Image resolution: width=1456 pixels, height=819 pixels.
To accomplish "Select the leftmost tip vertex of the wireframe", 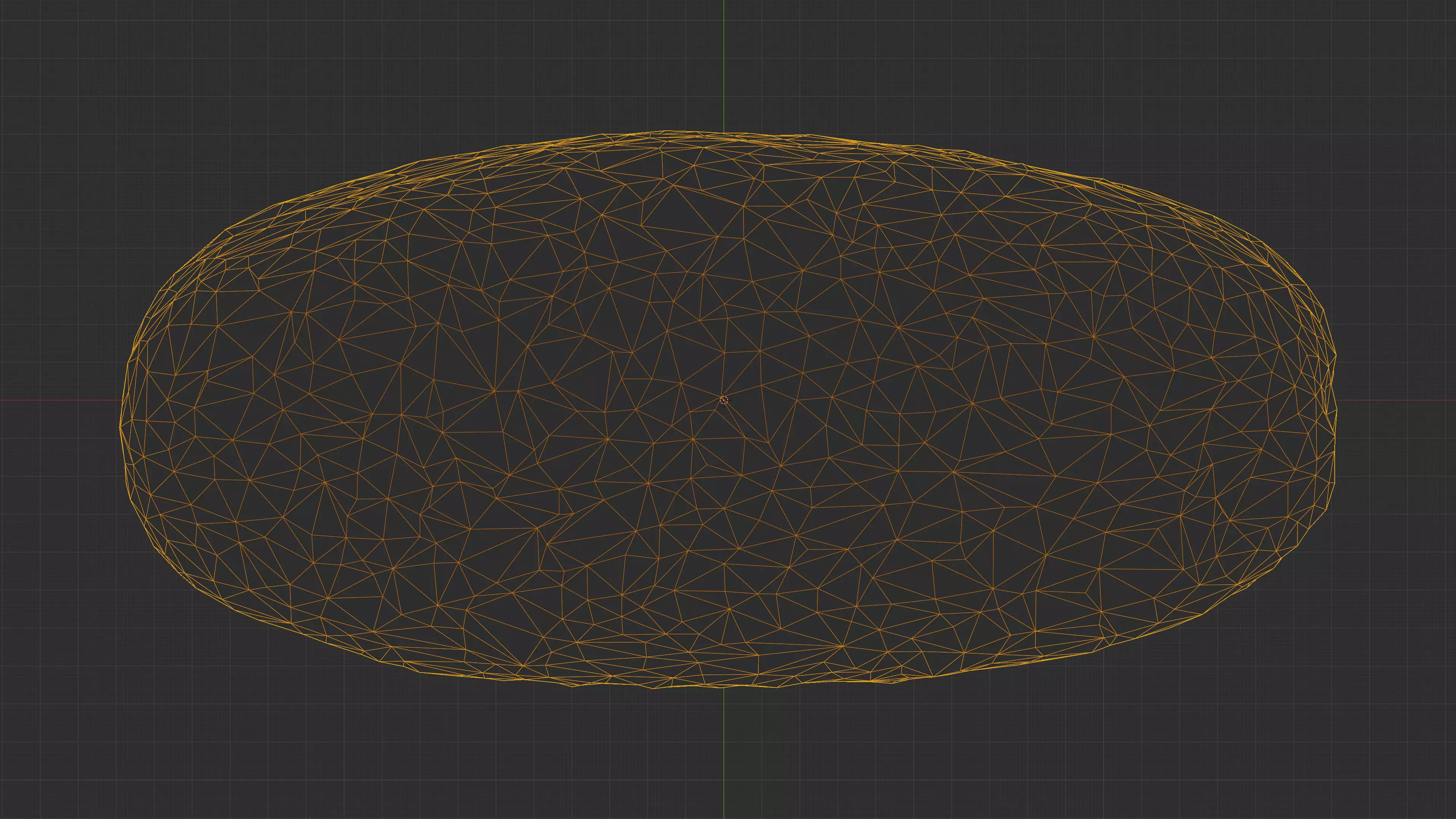I will pos(121,427).
